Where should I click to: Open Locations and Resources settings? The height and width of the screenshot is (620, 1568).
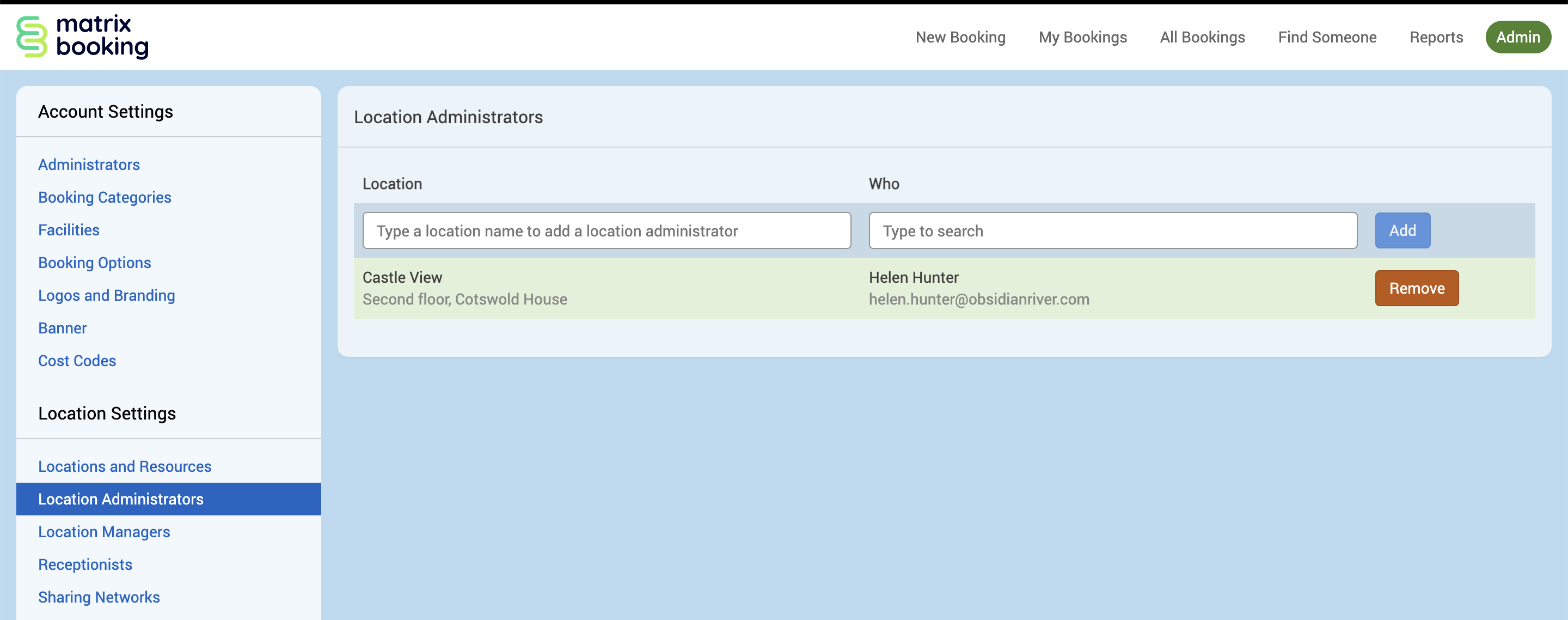coord(125,466)
